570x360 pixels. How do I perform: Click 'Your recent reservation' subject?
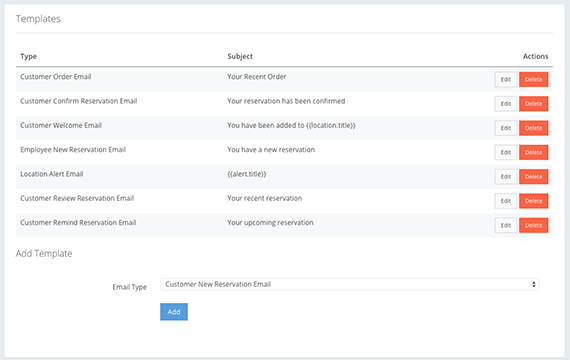point(265,198)
